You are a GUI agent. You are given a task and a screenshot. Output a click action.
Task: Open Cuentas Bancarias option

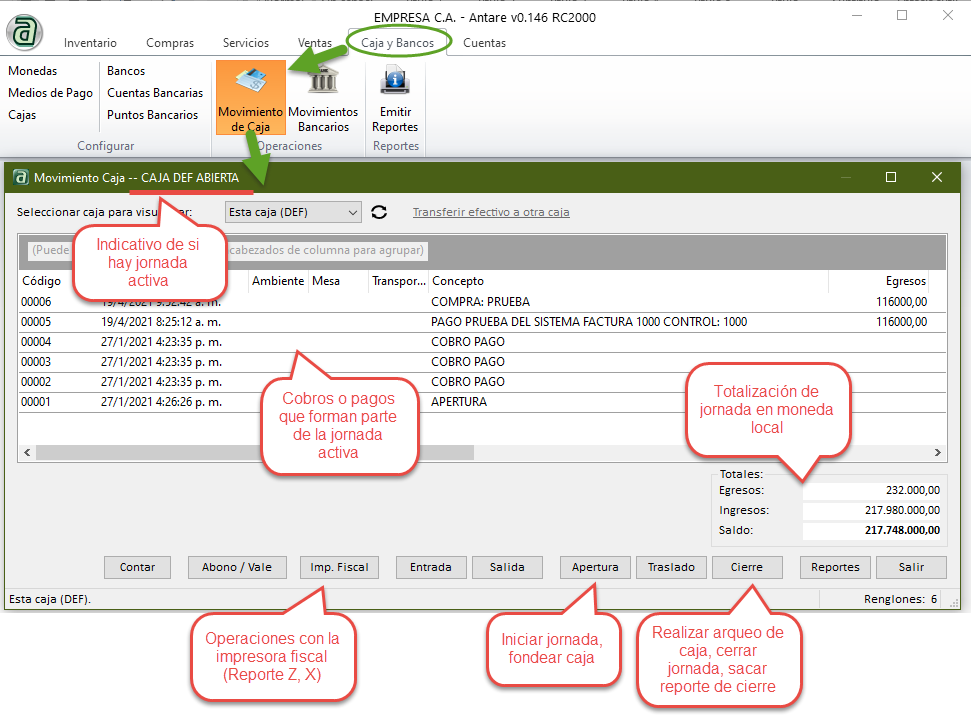pyautogui.click(x=155, y=93)
